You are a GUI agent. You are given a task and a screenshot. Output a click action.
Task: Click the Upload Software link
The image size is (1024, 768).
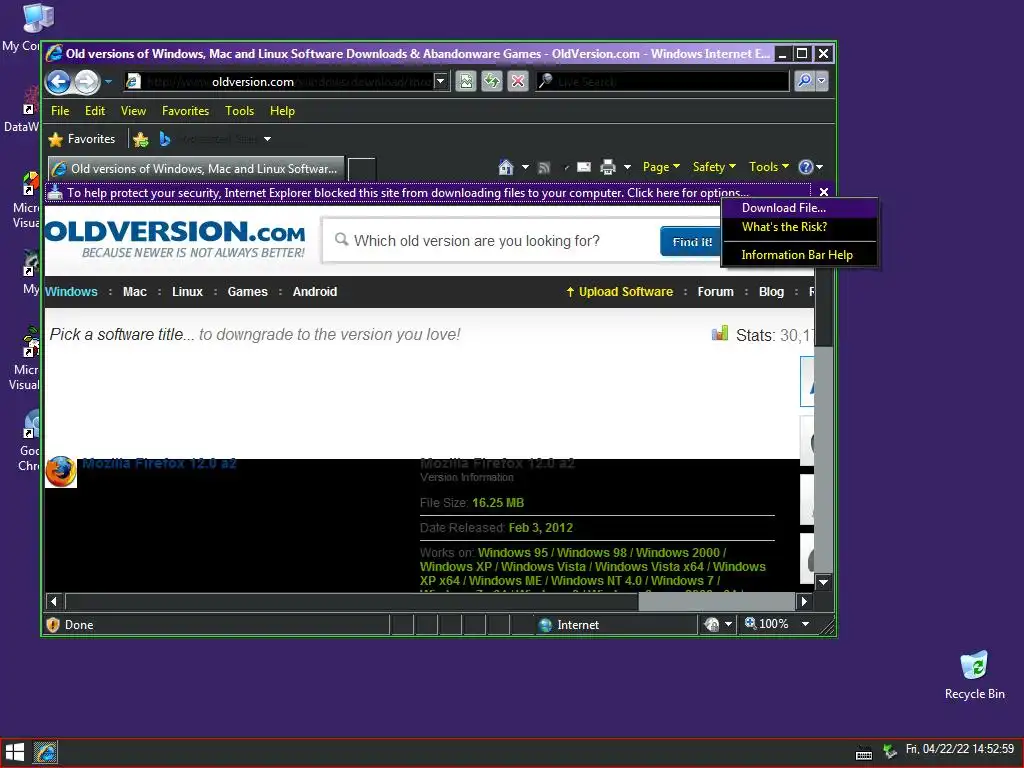619,292
